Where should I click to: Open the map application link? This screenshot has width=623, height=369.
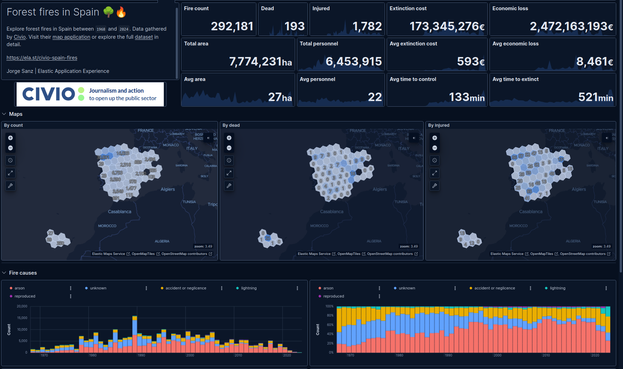click(x=71, y=37)
